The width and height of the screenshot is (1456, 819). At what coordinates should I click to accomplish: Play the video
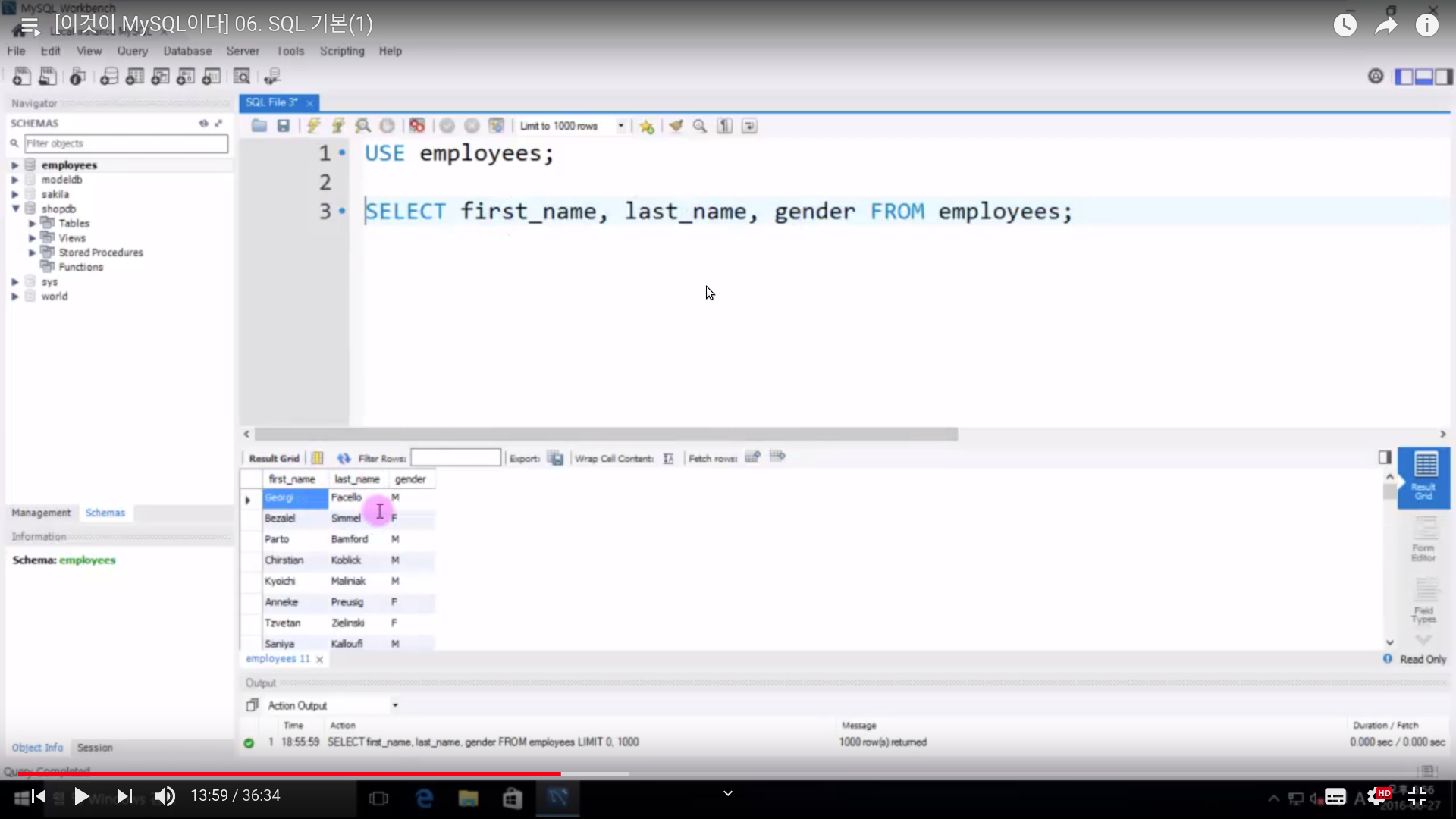coord(81,796)
